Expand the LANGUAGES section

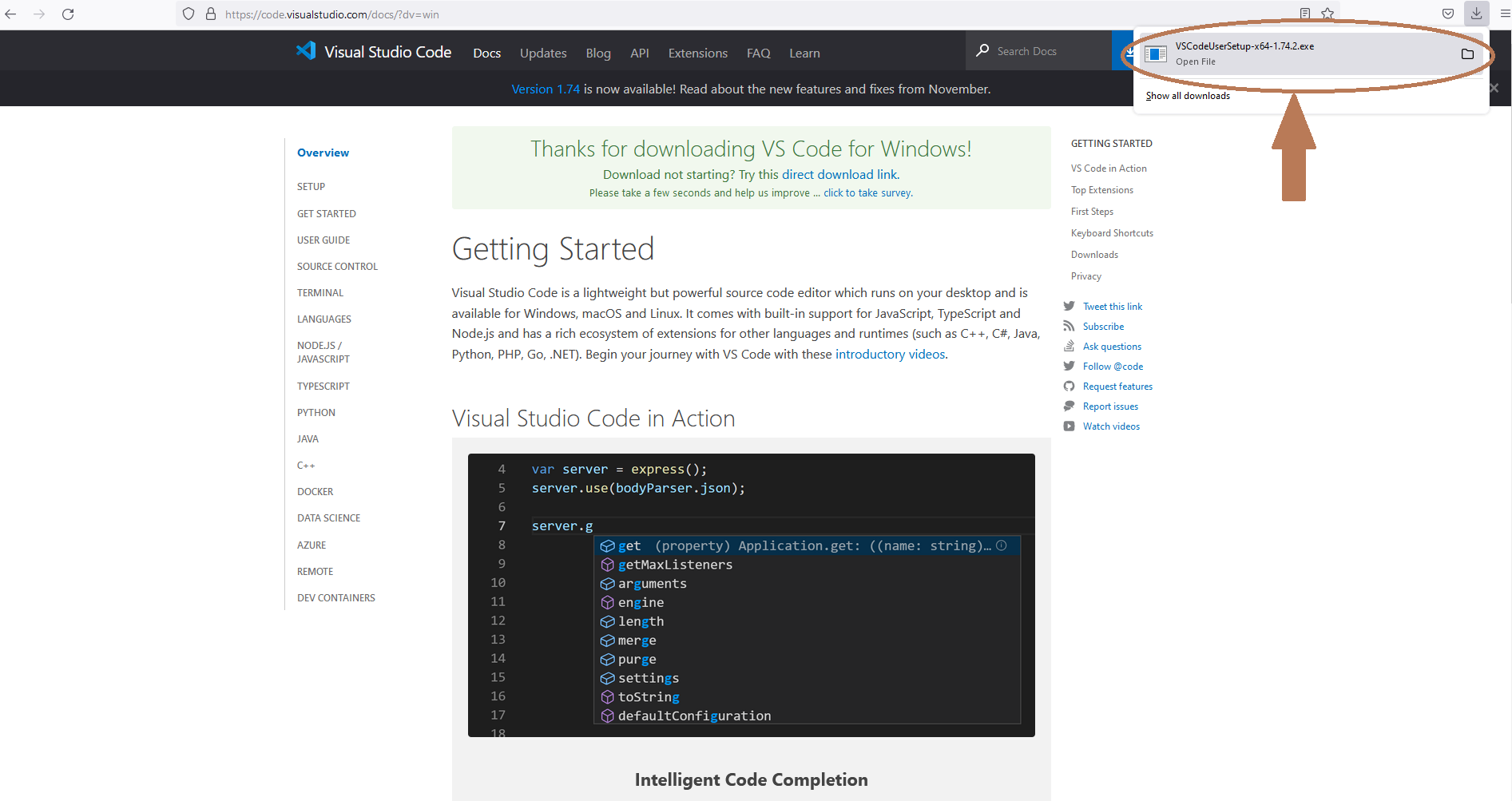[324, 319]
